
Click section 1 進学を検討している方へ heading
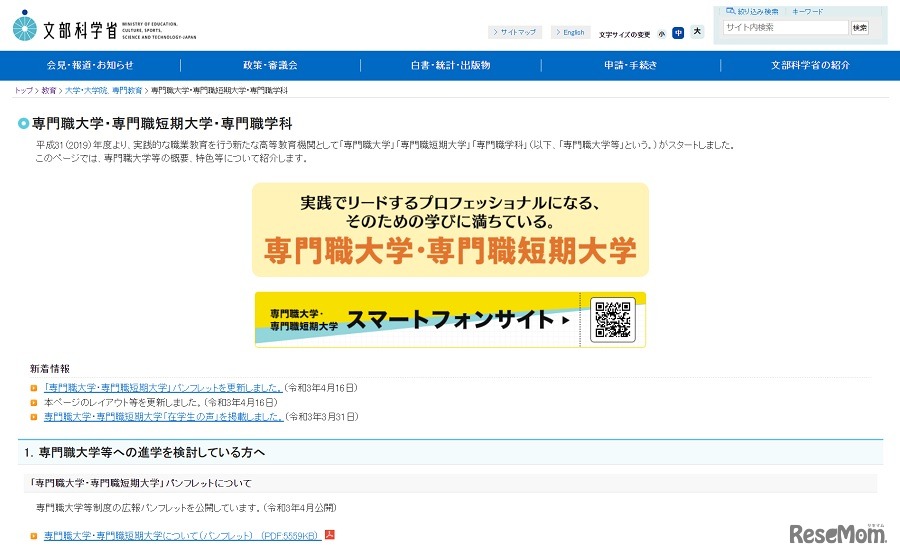pos(145,452)
